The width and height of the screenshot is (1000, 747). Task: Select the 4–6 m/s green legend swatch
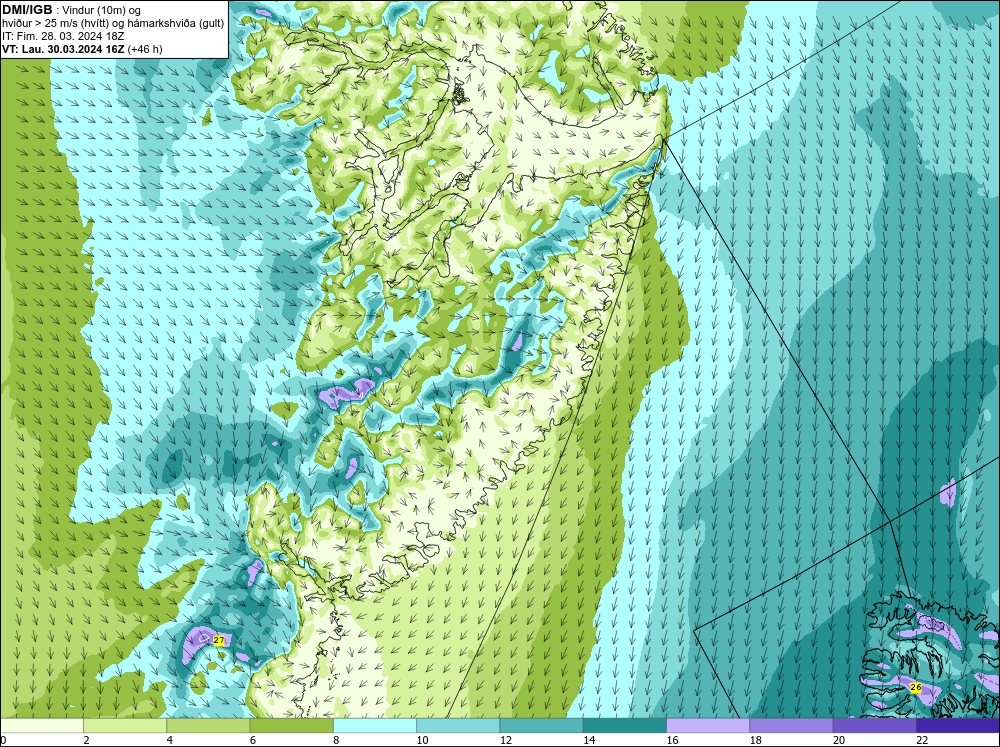tap(208, 726)
